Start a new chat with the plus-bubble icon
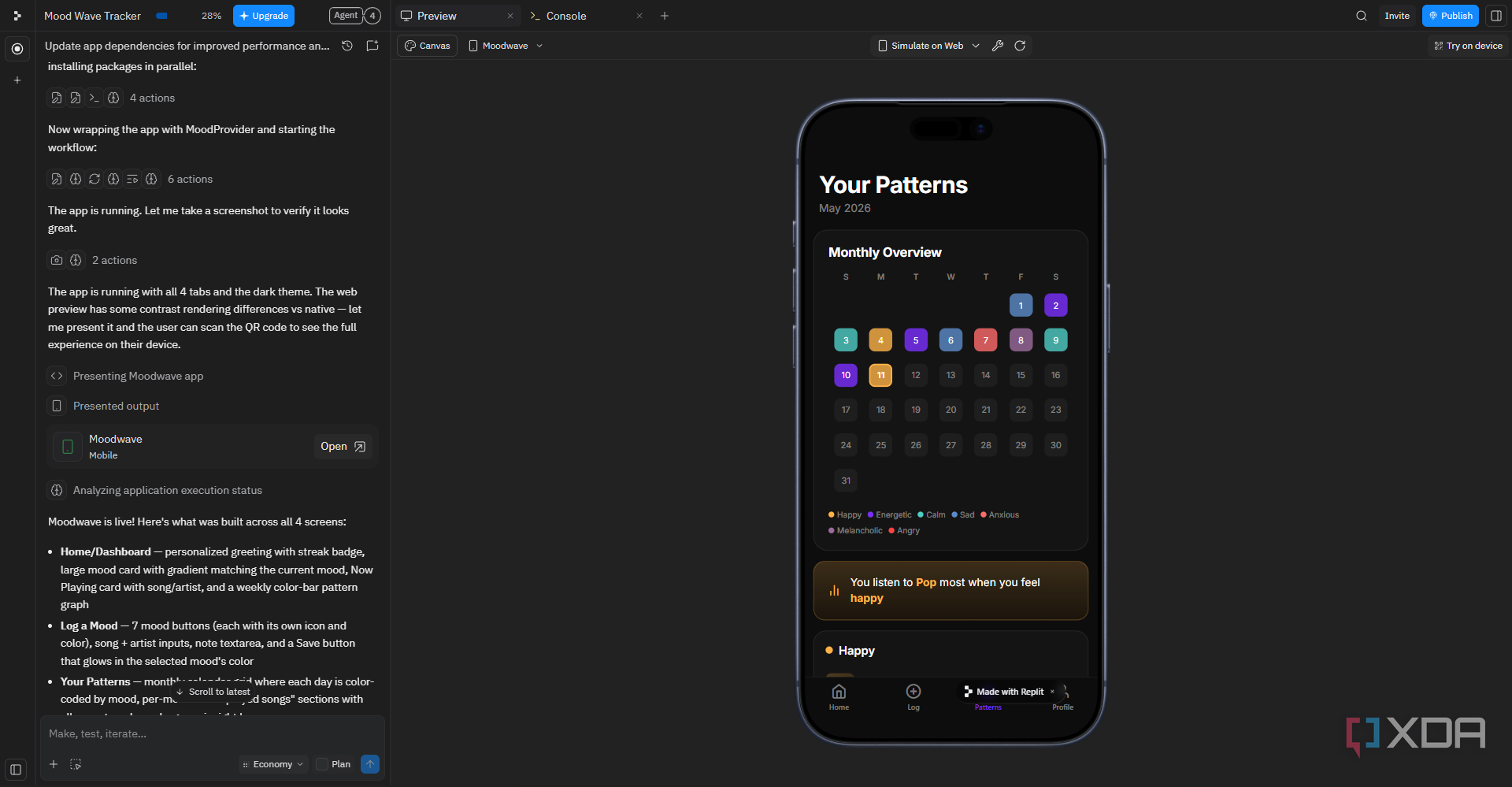 click(x=372, y=46)
